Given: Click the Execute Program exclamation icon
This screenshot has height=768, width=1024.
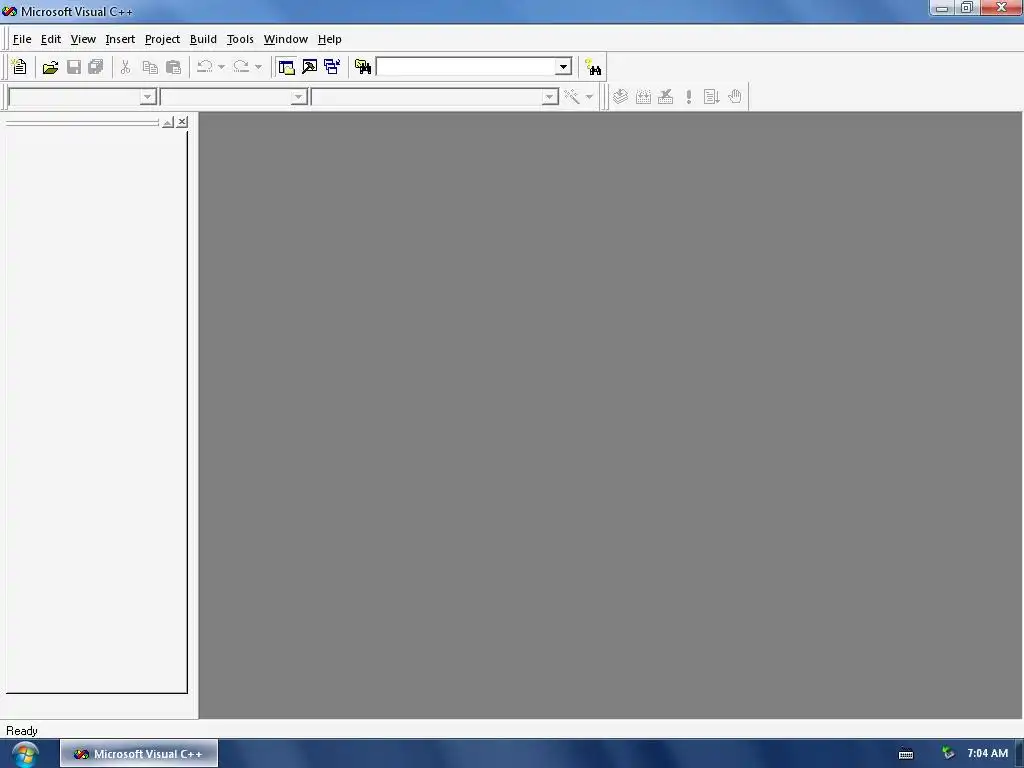Looking at the screenshot, I should [689, 97].
